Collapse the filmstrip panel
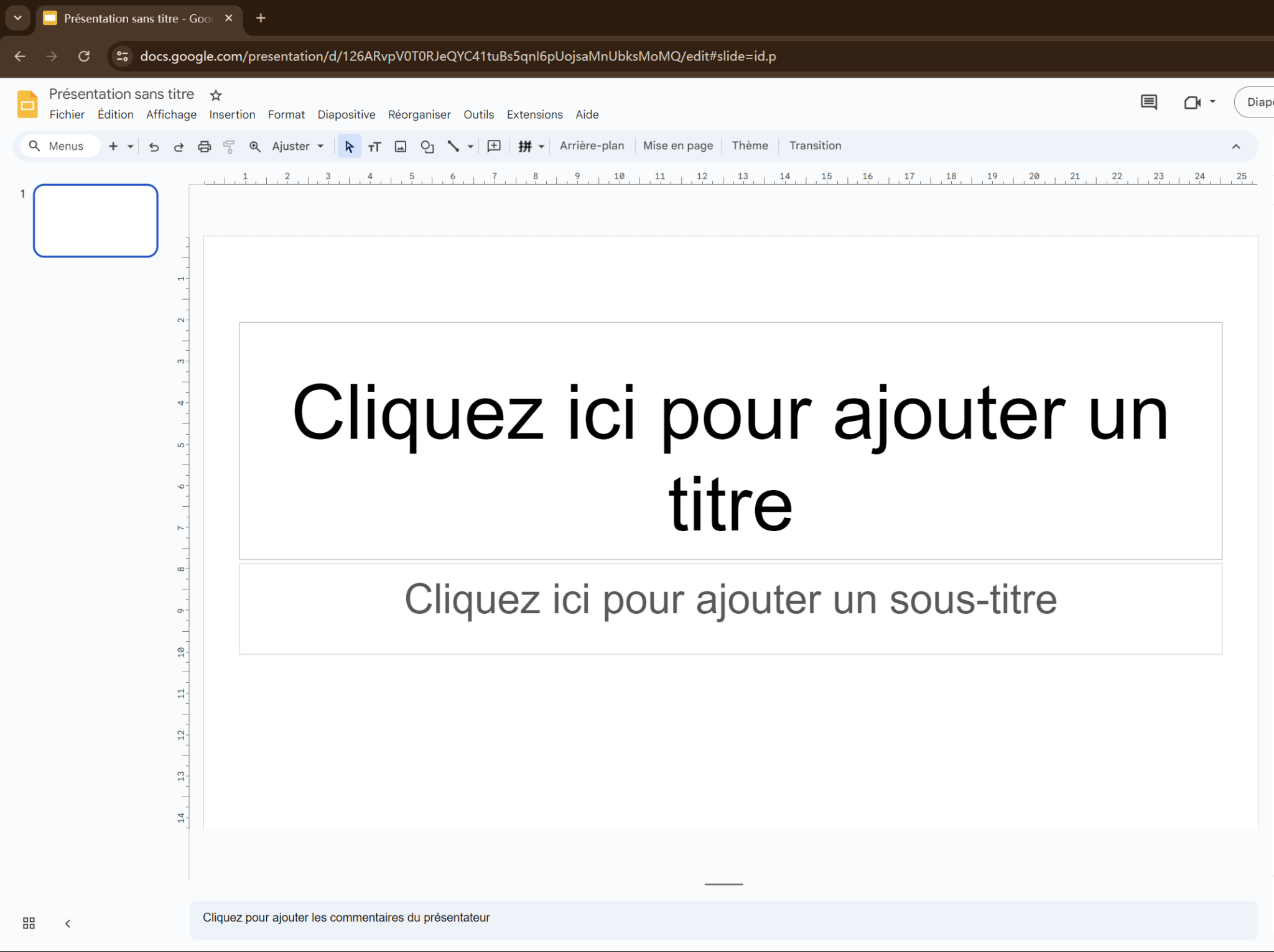Screen dimensions: 1274x952 (68, 923)
